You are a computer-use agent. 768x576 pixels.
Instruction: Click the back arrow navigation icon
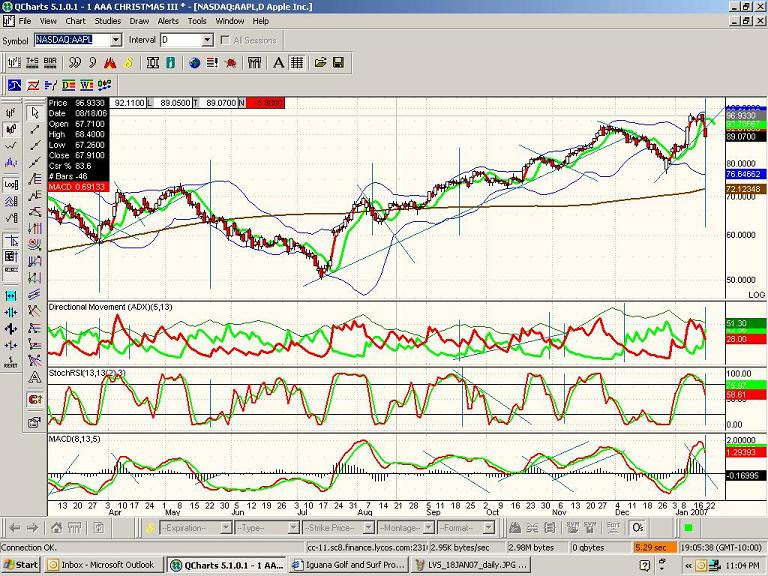(15, 528)
